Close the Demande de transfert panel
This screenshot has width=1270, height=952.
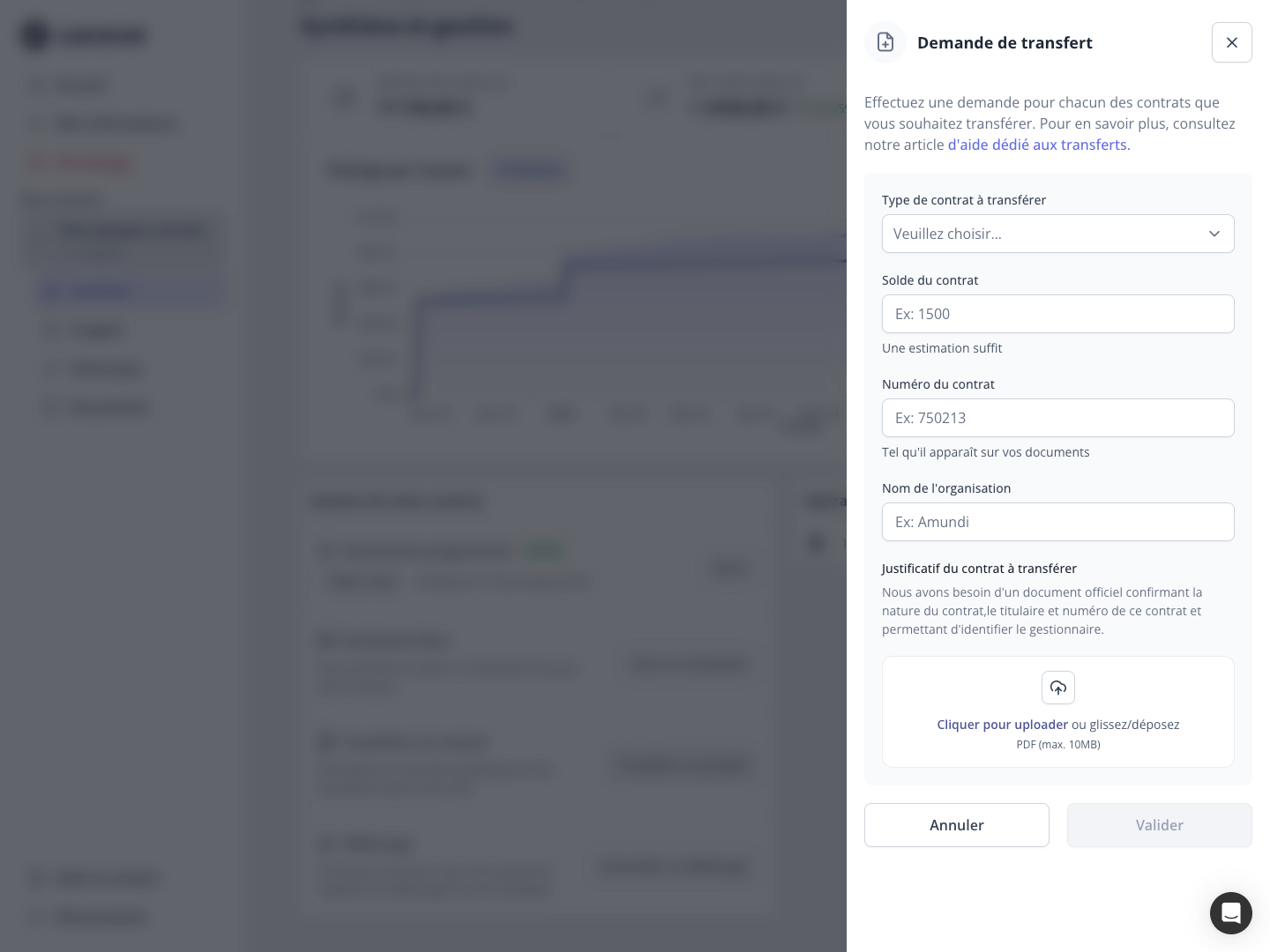[x=1232, y=42]
